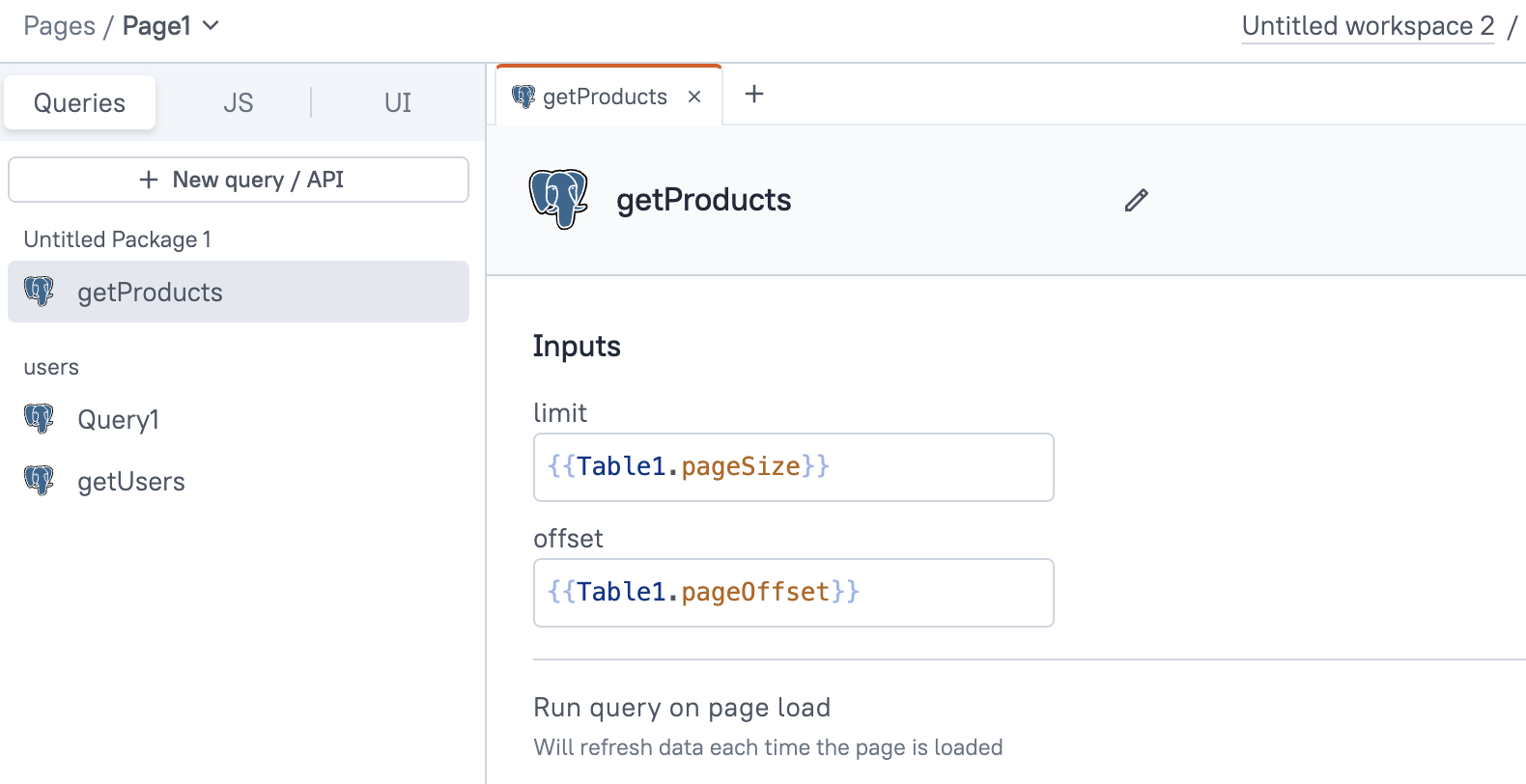Viewport: 1526px width, 784px height.
Task: Click the users group label
Action: pos(51,367)
